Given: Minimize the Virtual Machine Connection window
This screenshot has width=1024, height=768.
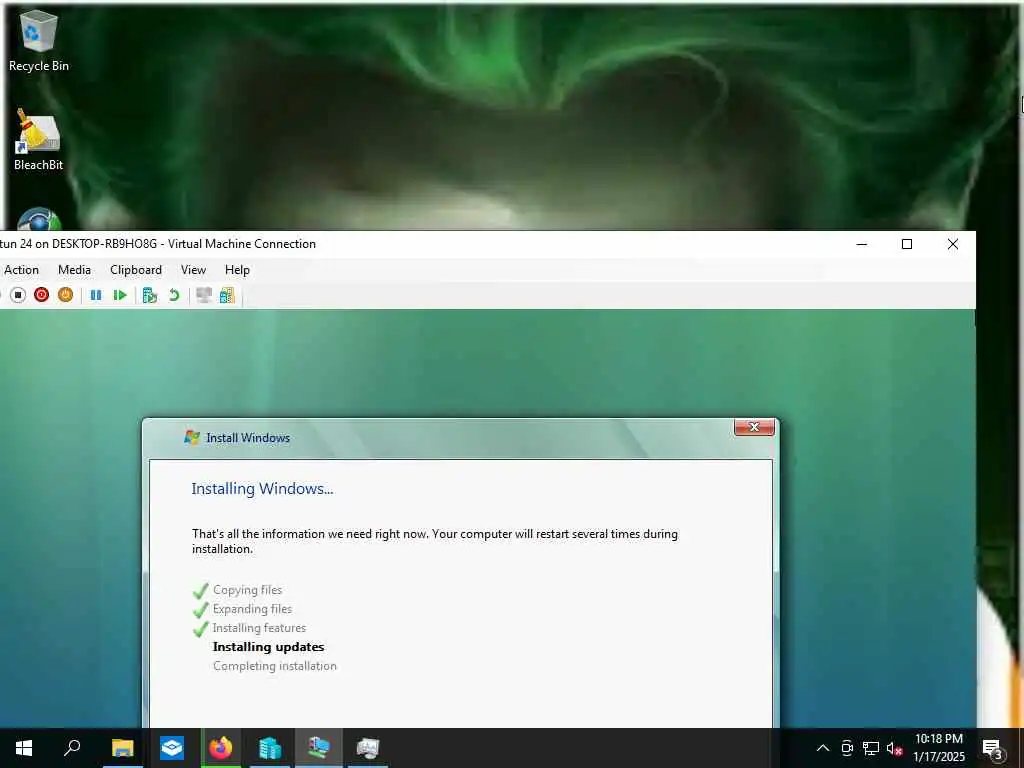Looking at the screenshot, I should click(862, 244).
